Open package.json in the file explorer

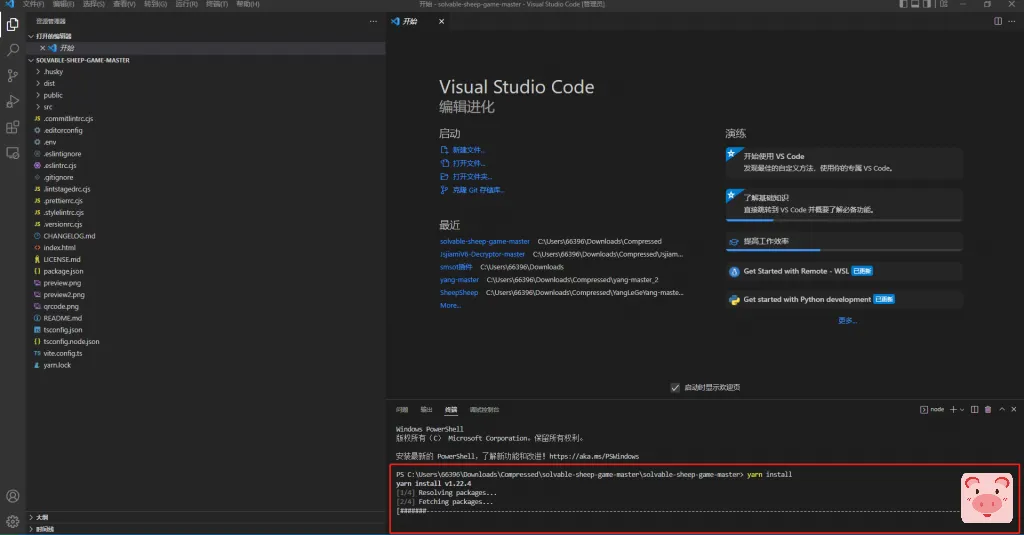63,271
